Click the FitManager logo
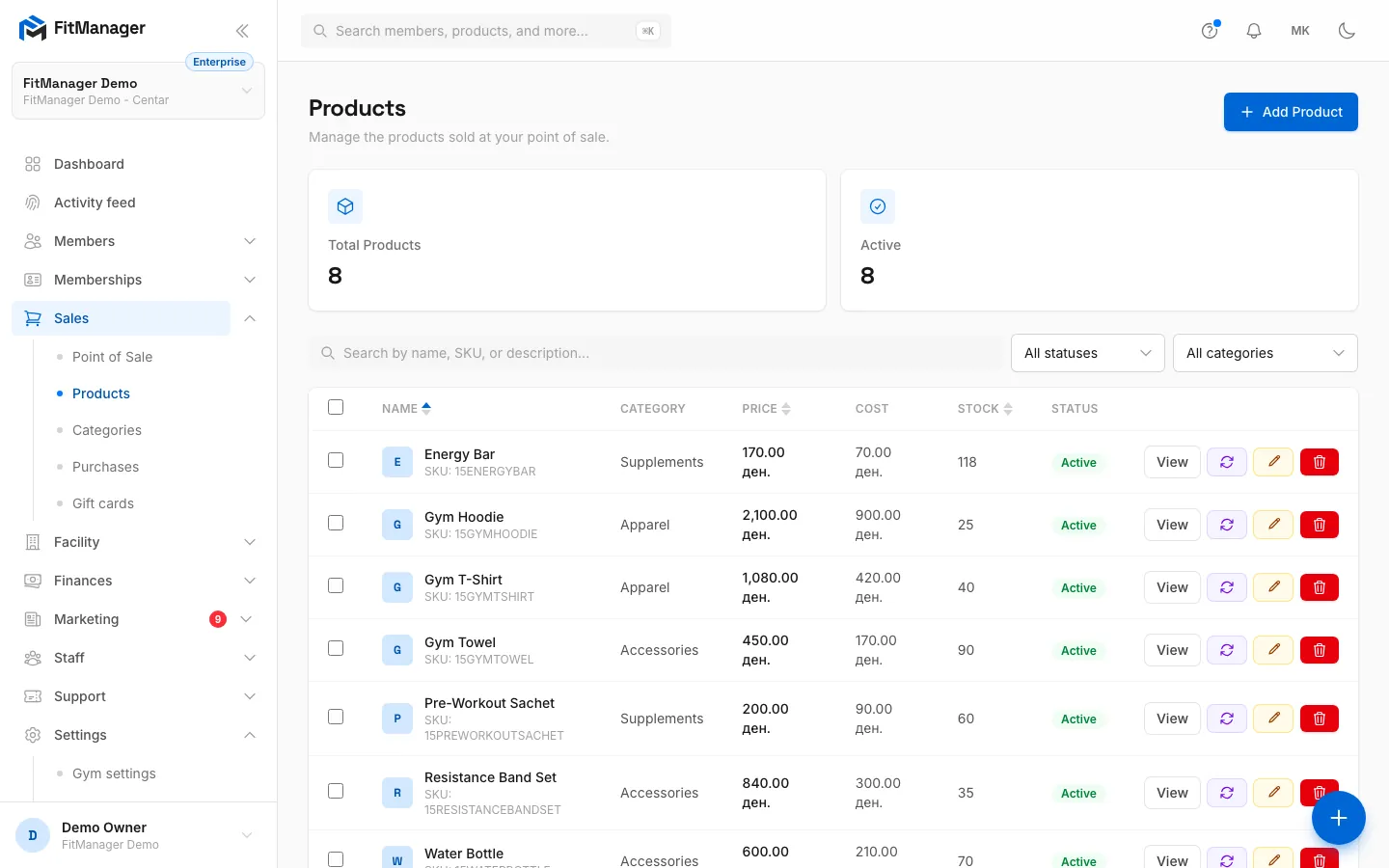 [82, 29]
